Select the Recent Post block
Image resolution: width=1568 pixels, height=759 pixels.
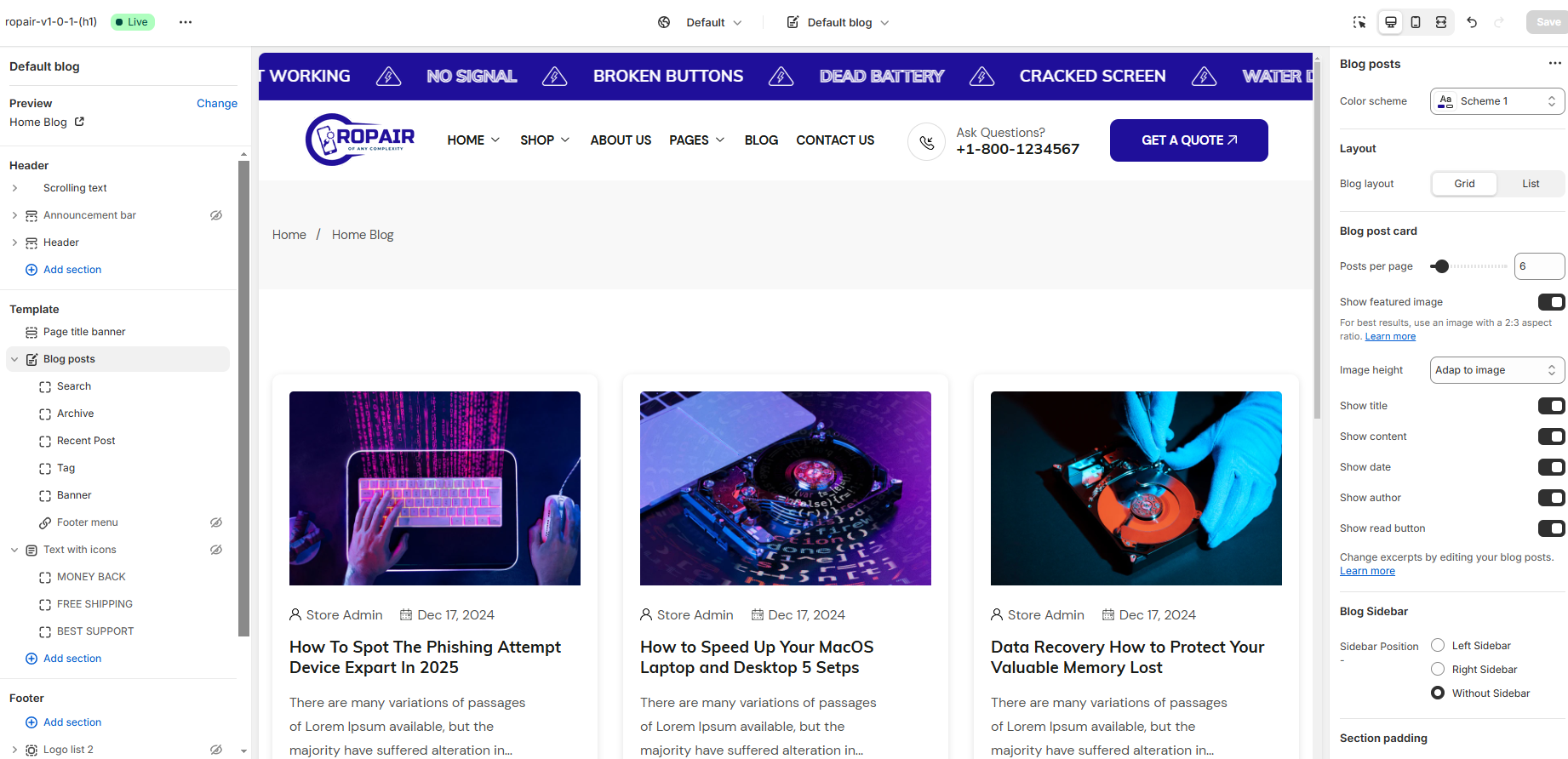pyautogui.click(x=86, y=441)
